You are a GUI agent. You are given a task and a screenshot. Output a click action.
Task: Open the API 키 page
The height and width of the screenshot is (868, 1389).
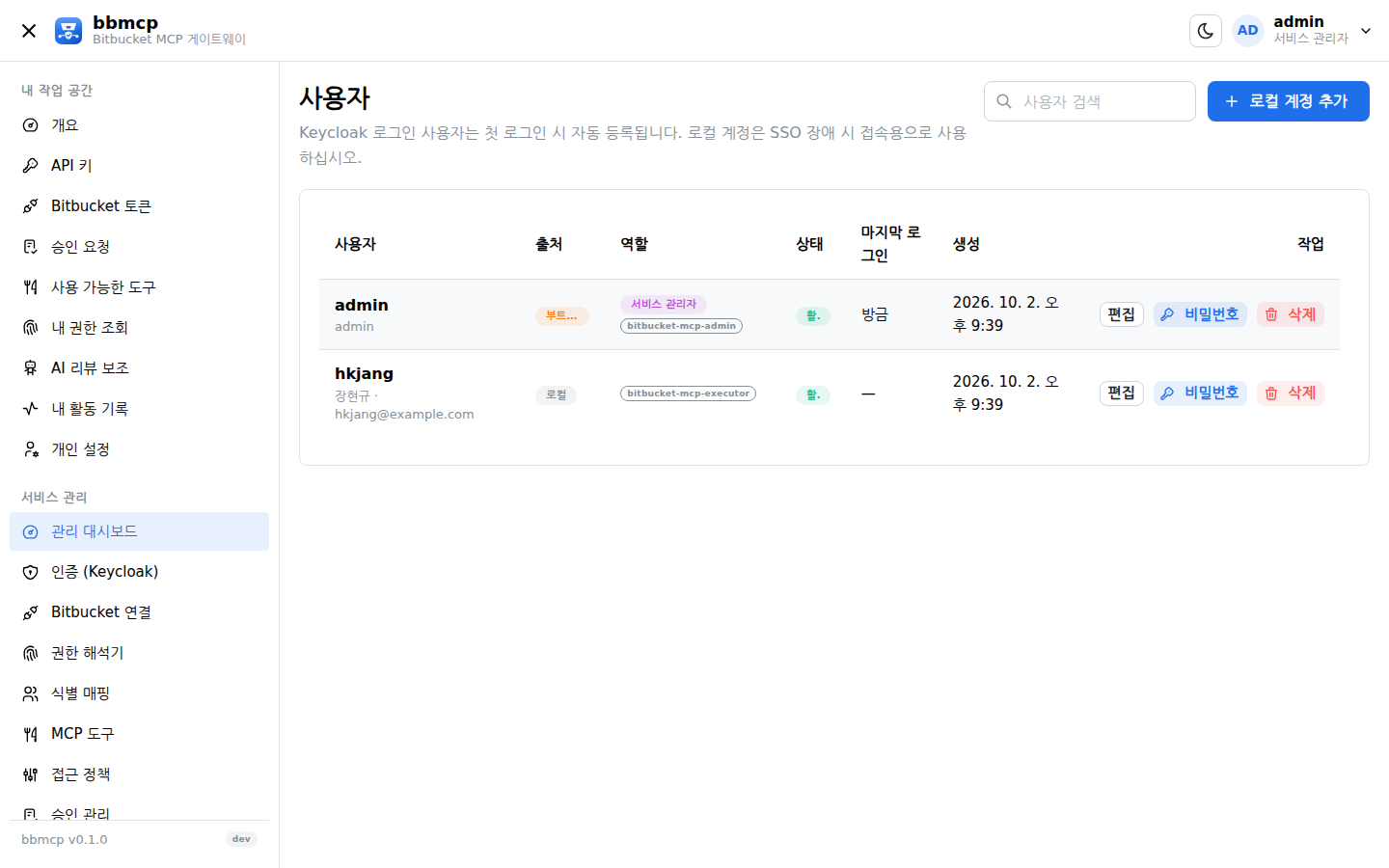(139, 166)
